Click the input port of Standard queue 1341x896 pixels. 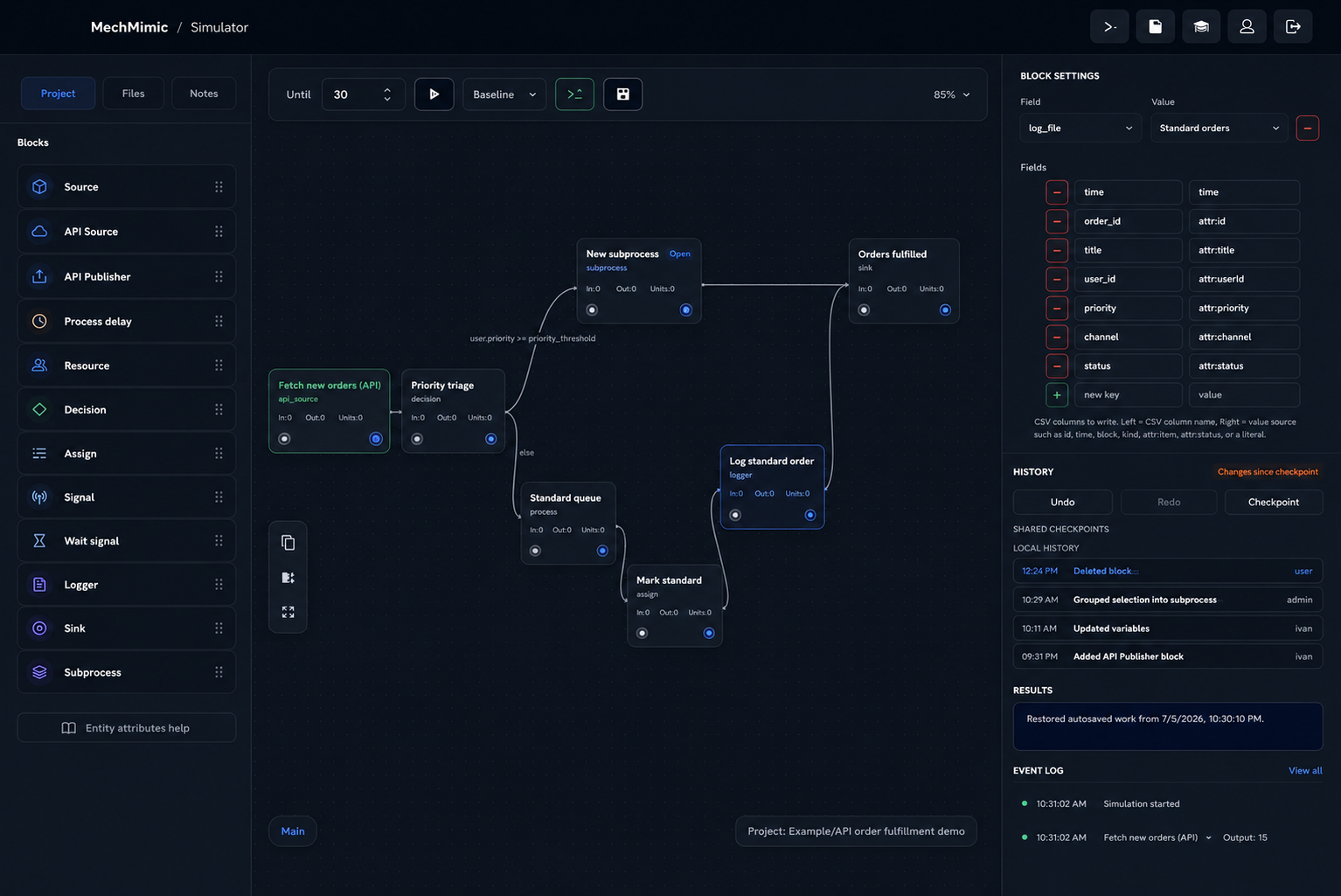click(x=535, y=551)
